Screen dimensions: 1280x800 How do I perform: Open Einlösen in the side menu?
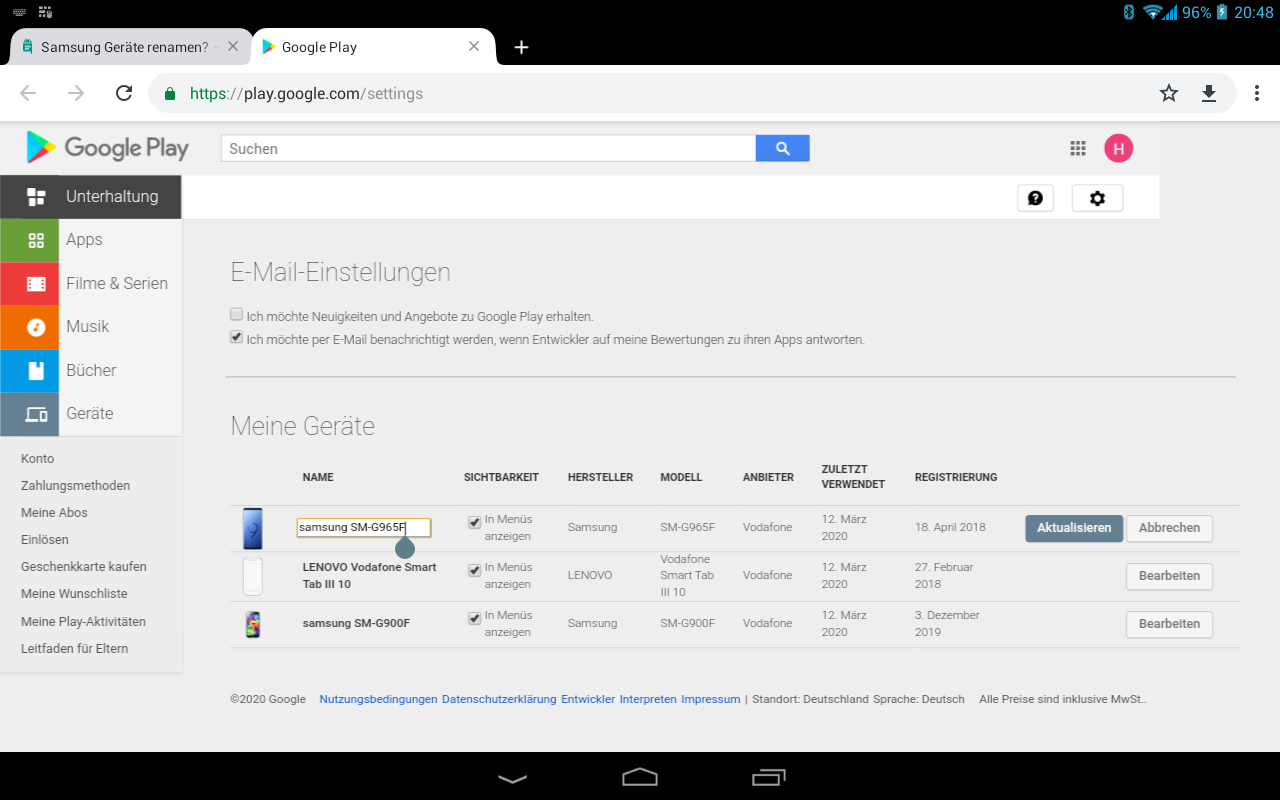45,539
